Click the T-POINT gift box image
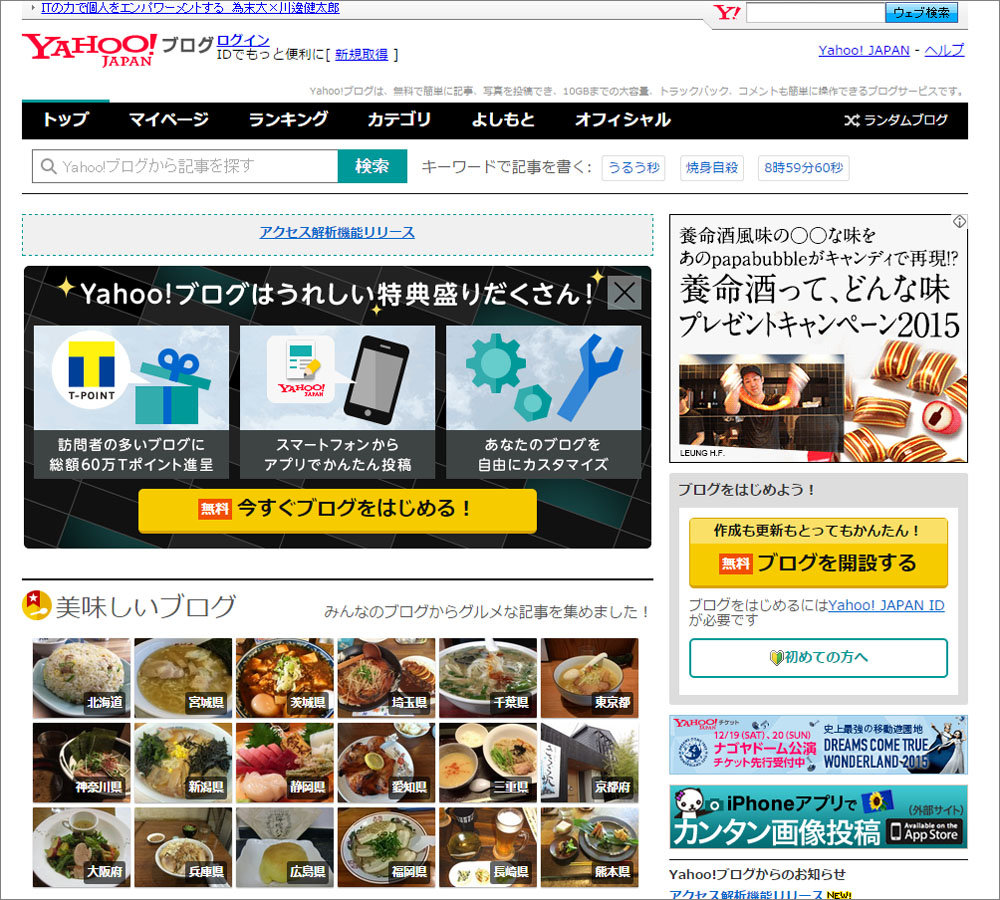This screenshot has width=1000, height=900. [131, 378]
